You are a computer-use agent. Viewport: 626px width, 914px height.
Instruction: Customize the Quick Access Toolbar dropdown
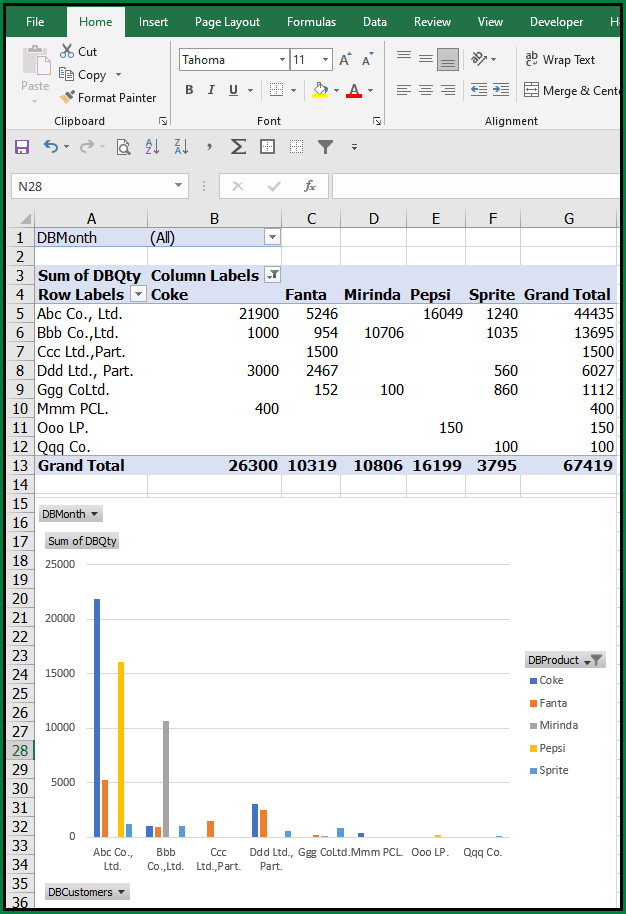point(354,147)
